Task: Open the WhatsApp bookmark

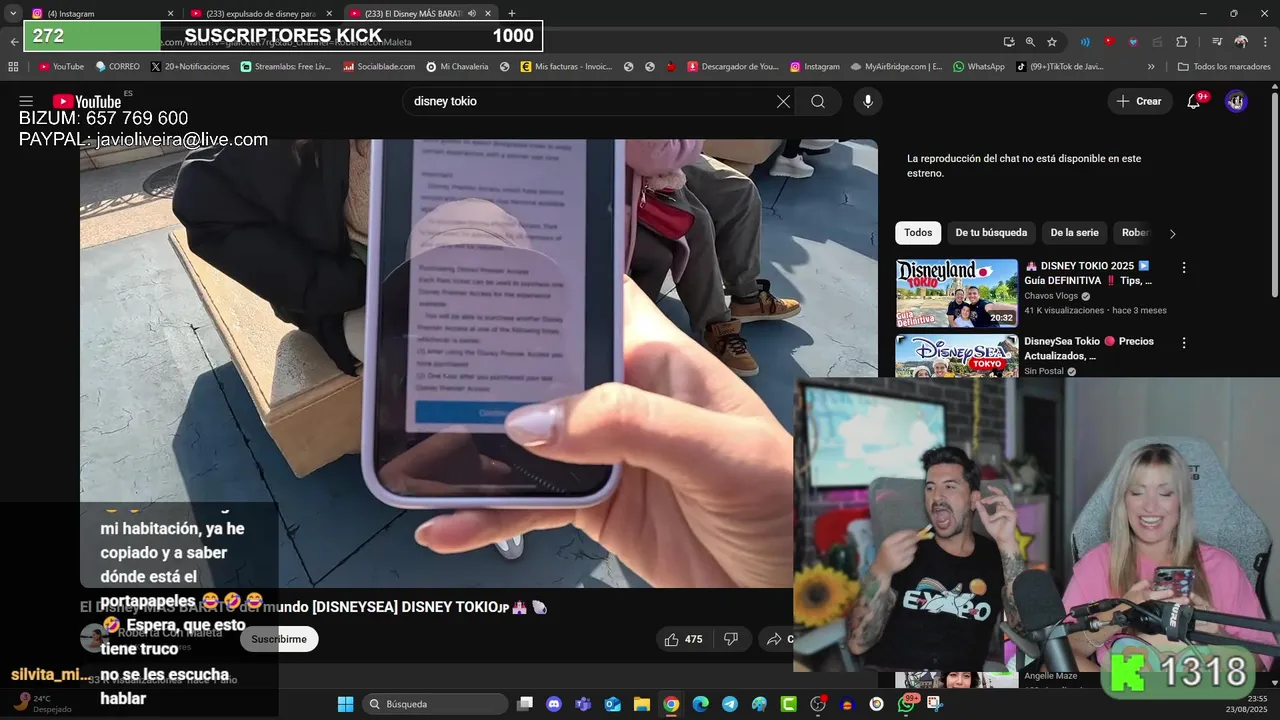Action: click(x=979, y=66)
